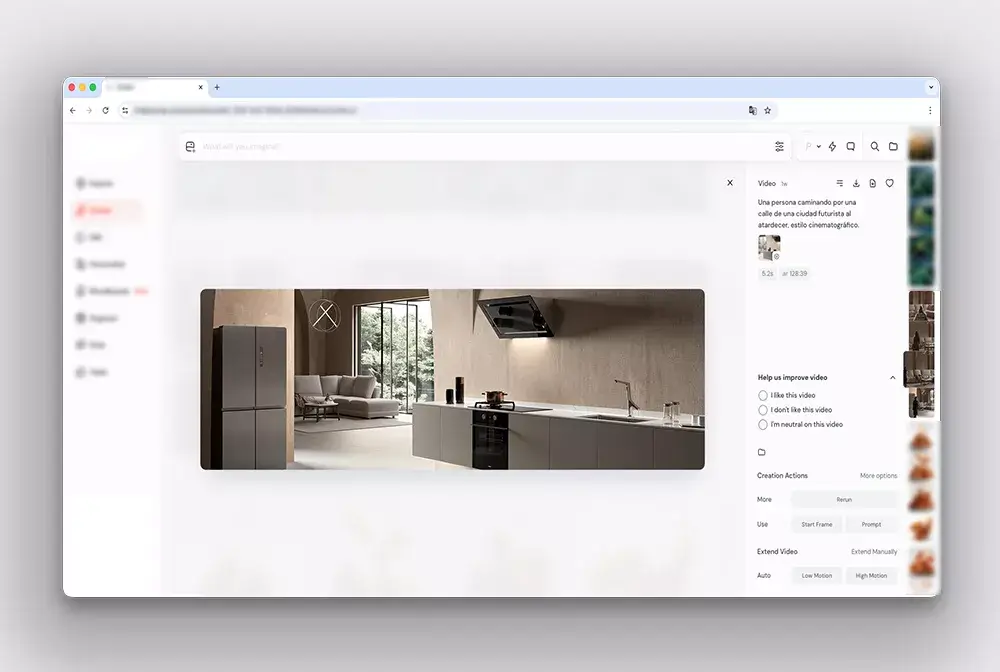Viewport: 1000px width, 672px height.
Task: Download the video with the download icon
Action: (856, 183)
